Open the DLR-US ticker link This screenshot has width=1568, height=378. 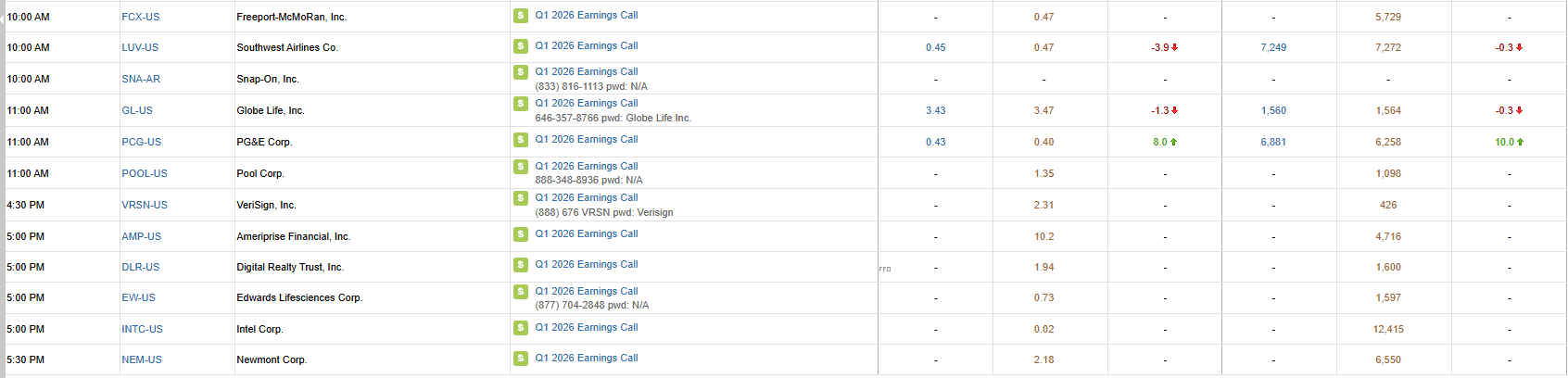tap(141, 267)
